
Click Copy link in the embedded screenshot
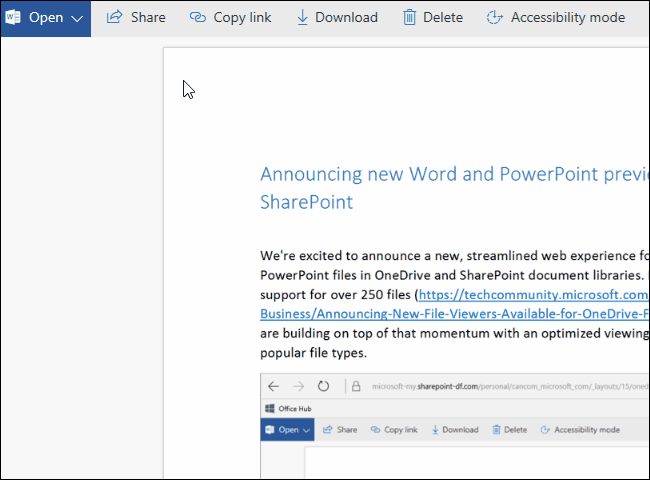pos(394,429)
